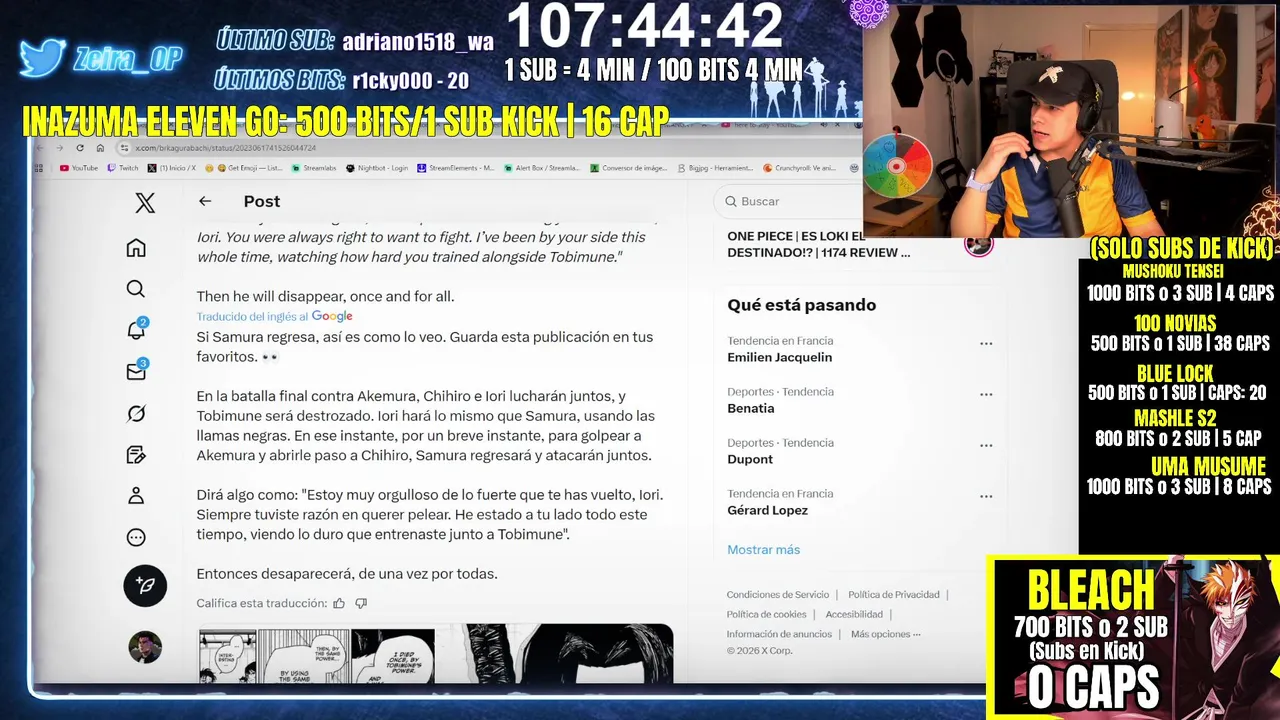This screenshot has height=720, width=1280.
Task: Open Notifications bell with 2 badge
Action: [x=137, y=329]
